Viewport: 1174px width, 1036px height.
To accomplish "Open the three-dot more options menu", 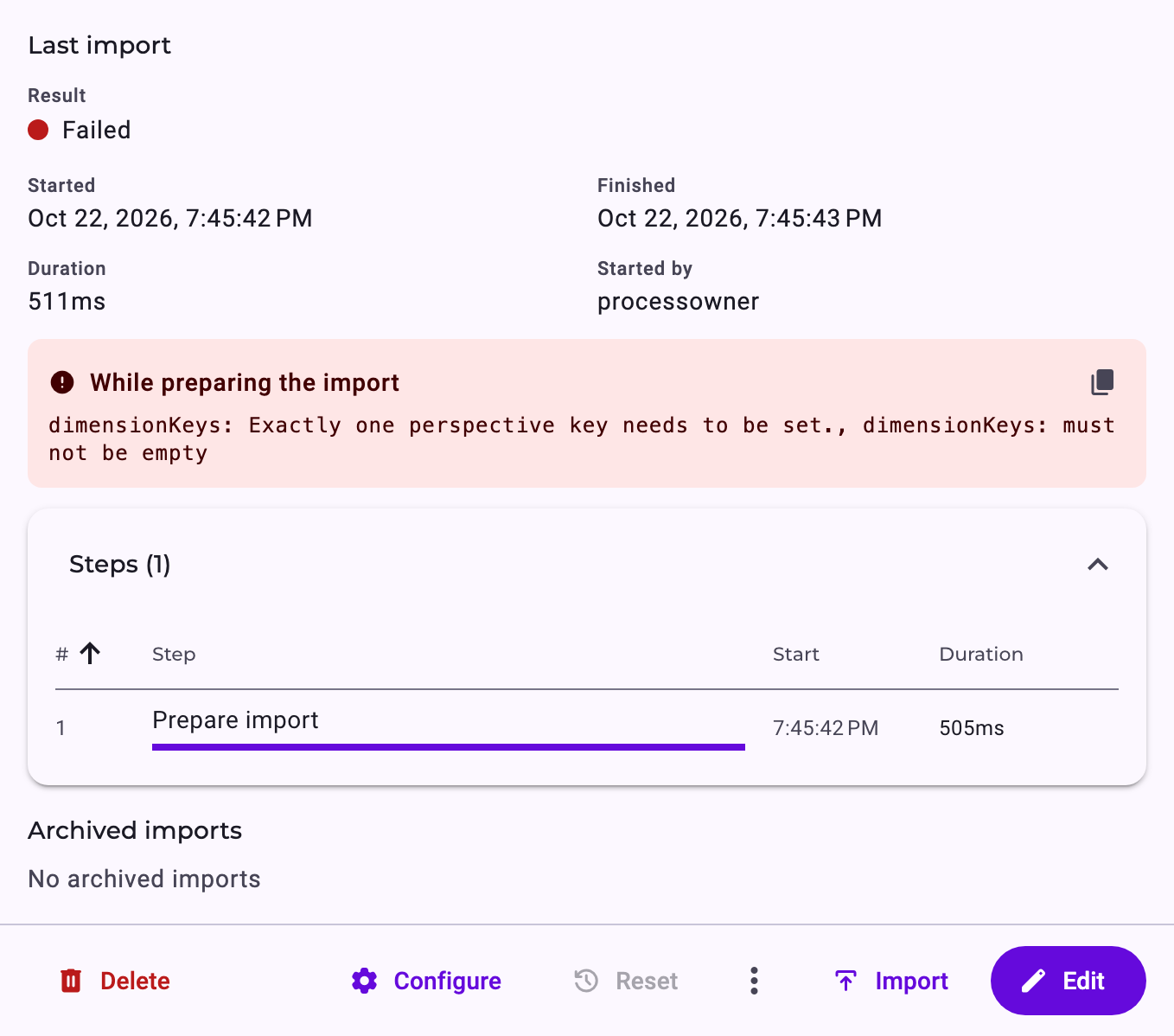I will (x=755, y=981).
